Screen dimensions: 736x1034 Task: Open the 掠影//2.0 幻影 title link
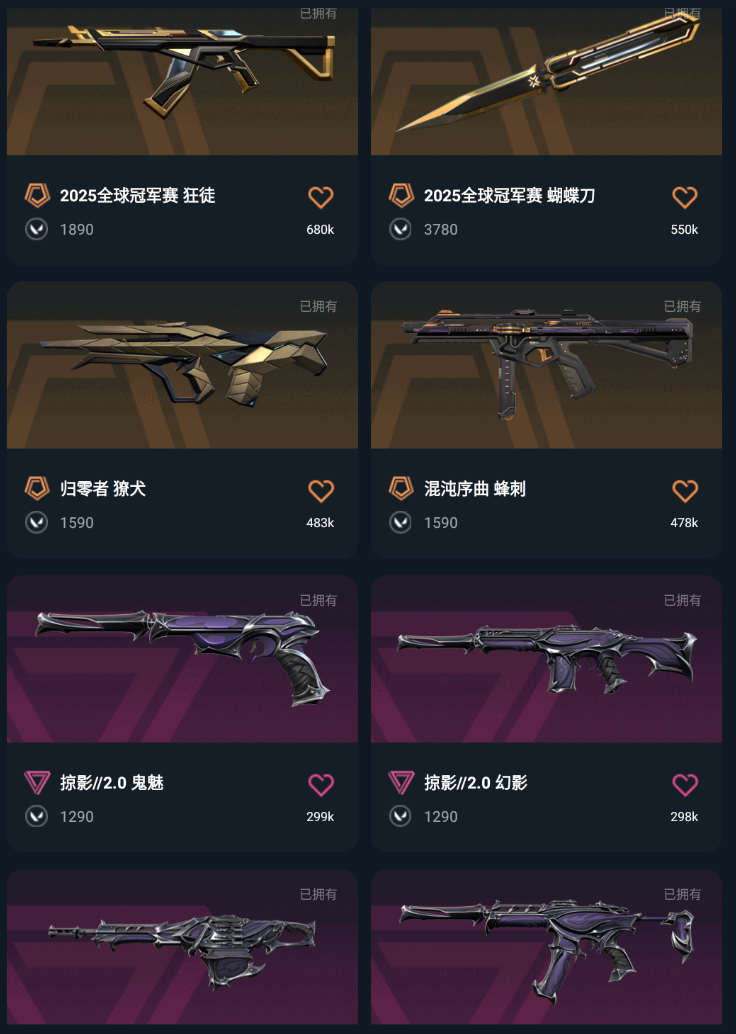point(475,783)
